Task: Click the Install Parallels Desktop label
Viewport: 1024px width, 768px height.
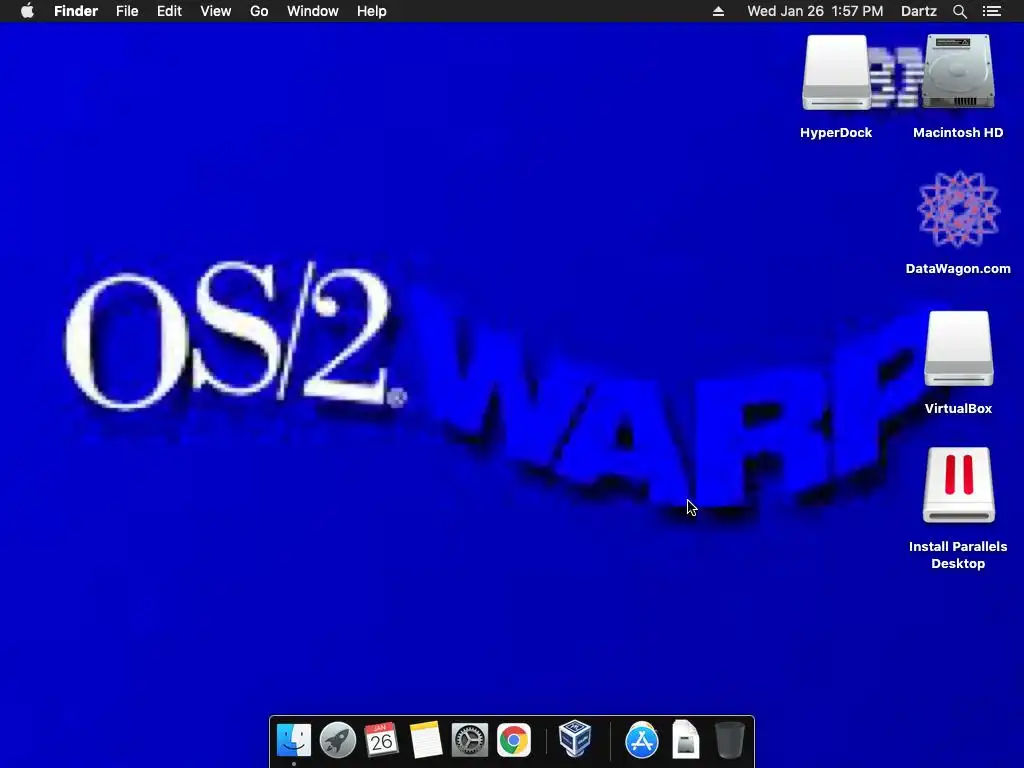Action: click(958, 555)
